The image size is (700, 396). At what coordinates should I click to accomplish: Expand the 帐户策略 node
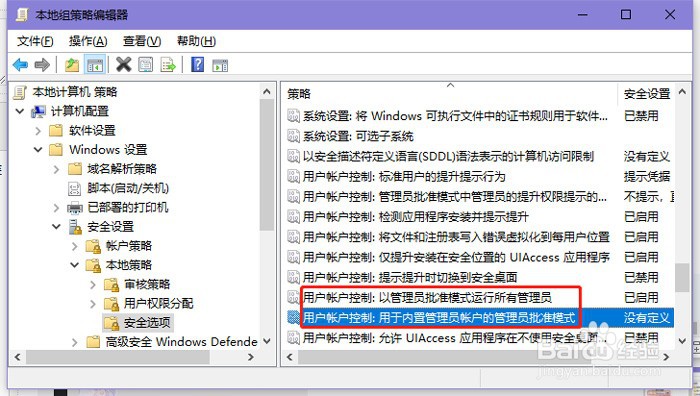[x=75, y=246]
